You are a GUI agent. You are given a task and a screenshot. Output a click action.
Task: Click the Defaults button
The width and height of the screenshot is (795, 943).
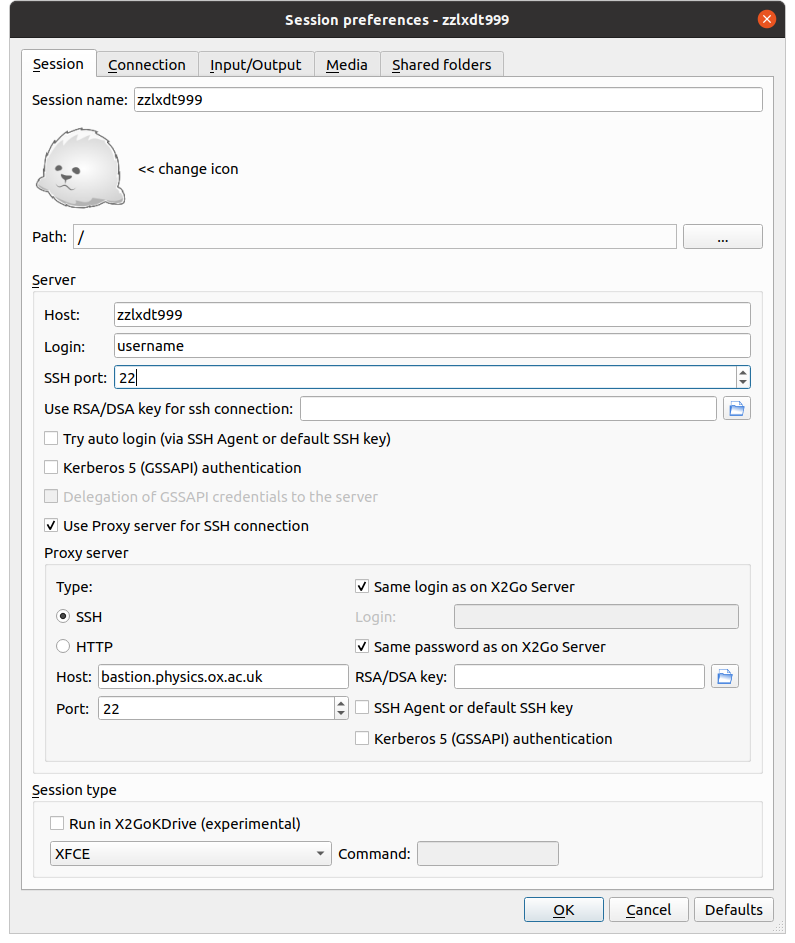tap(733, 909)
